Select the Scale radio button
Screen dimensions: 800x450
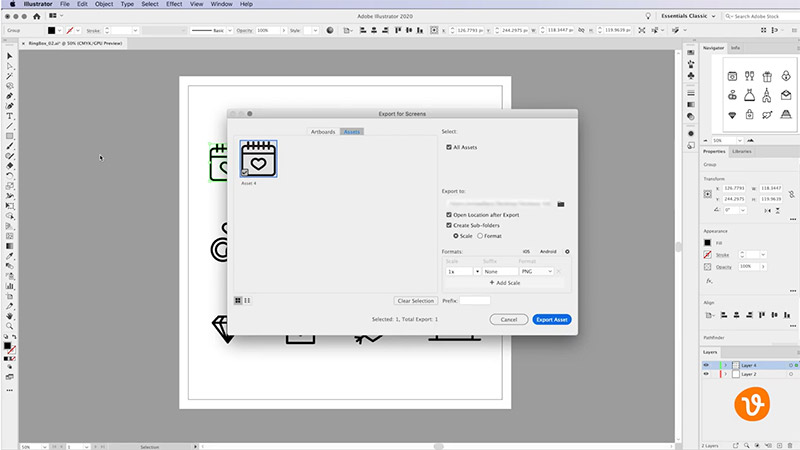point(456,236)
